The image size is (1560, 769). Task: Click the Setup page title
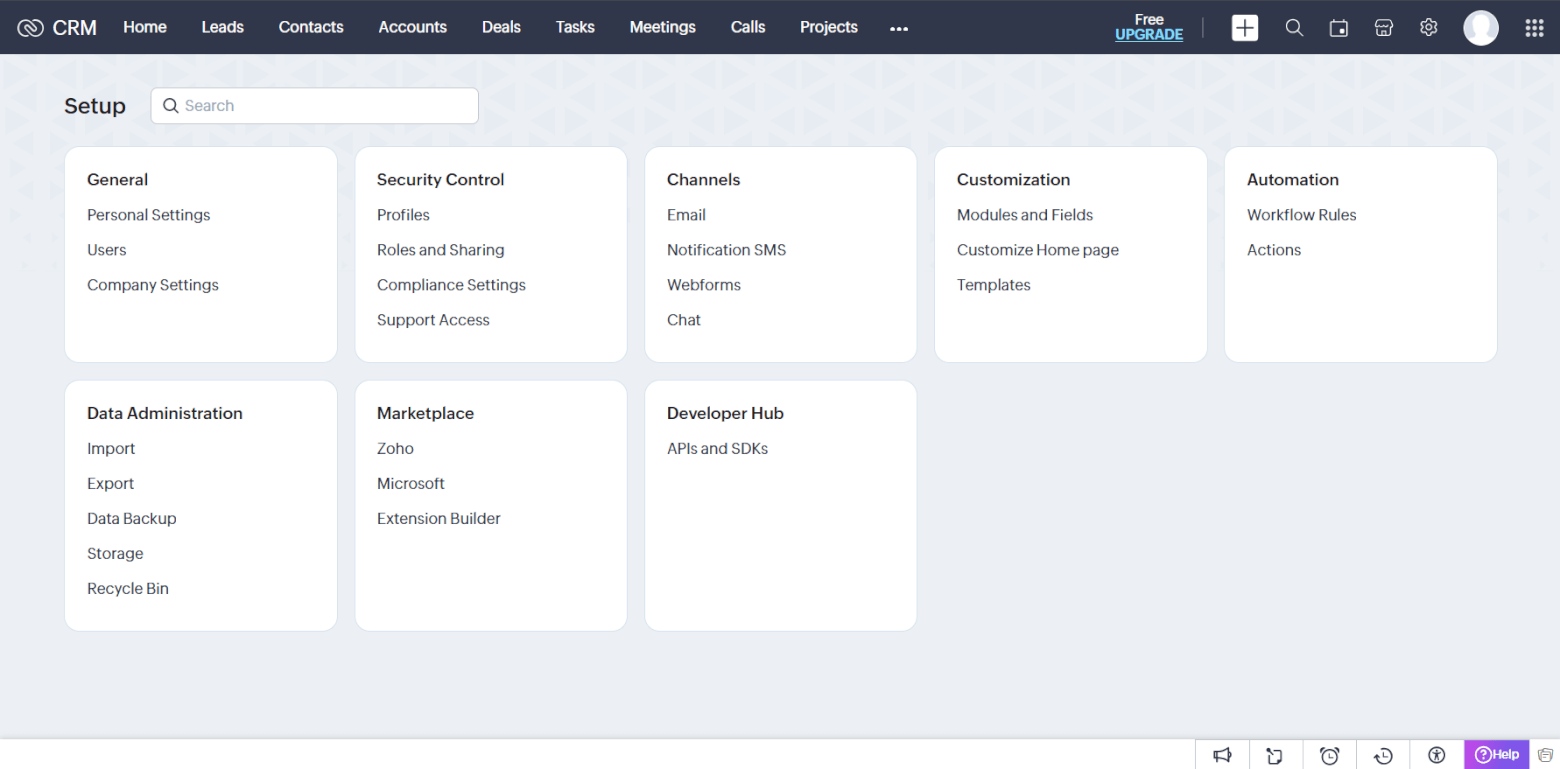click(95, 106)
